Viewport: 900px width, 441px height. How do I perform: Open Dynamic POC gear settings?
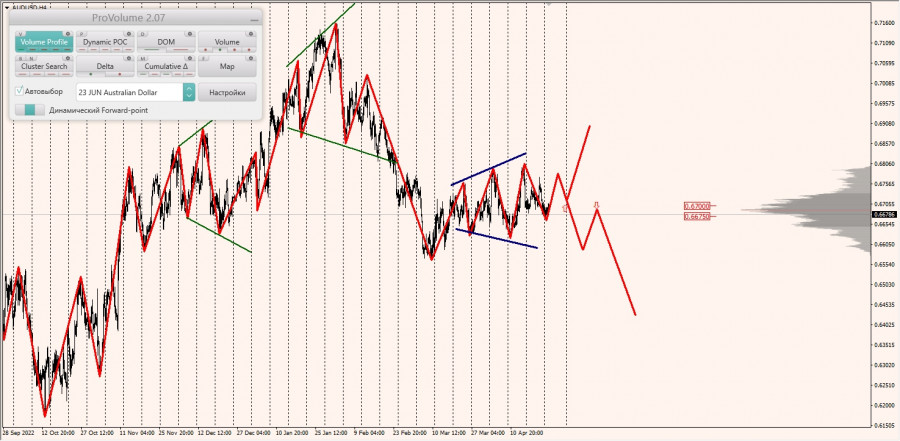tap(129, 34)
